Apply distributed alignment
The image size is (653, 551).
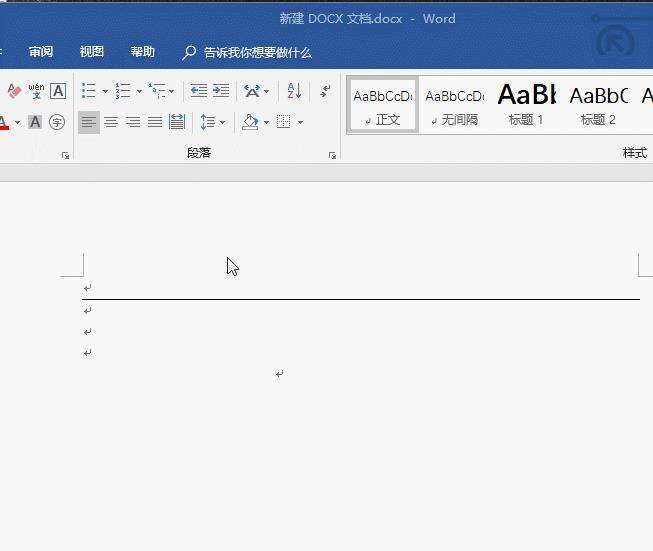[177, 122]
